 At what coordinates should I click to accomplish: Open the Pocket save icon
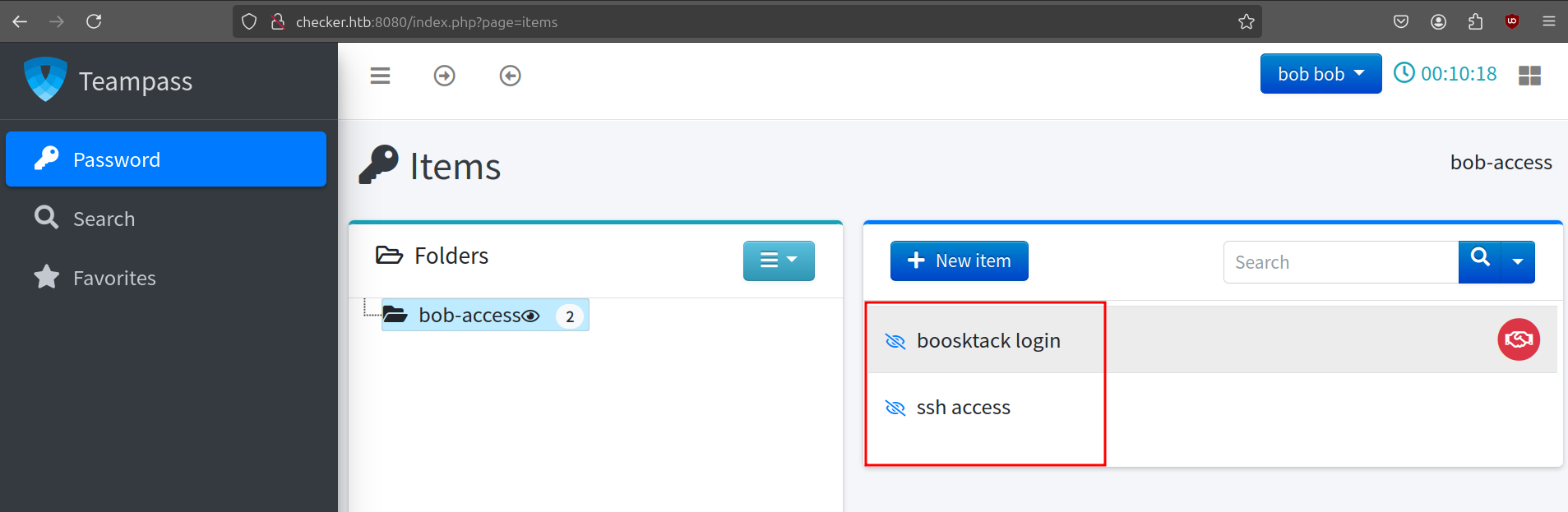click(1401, 21)
